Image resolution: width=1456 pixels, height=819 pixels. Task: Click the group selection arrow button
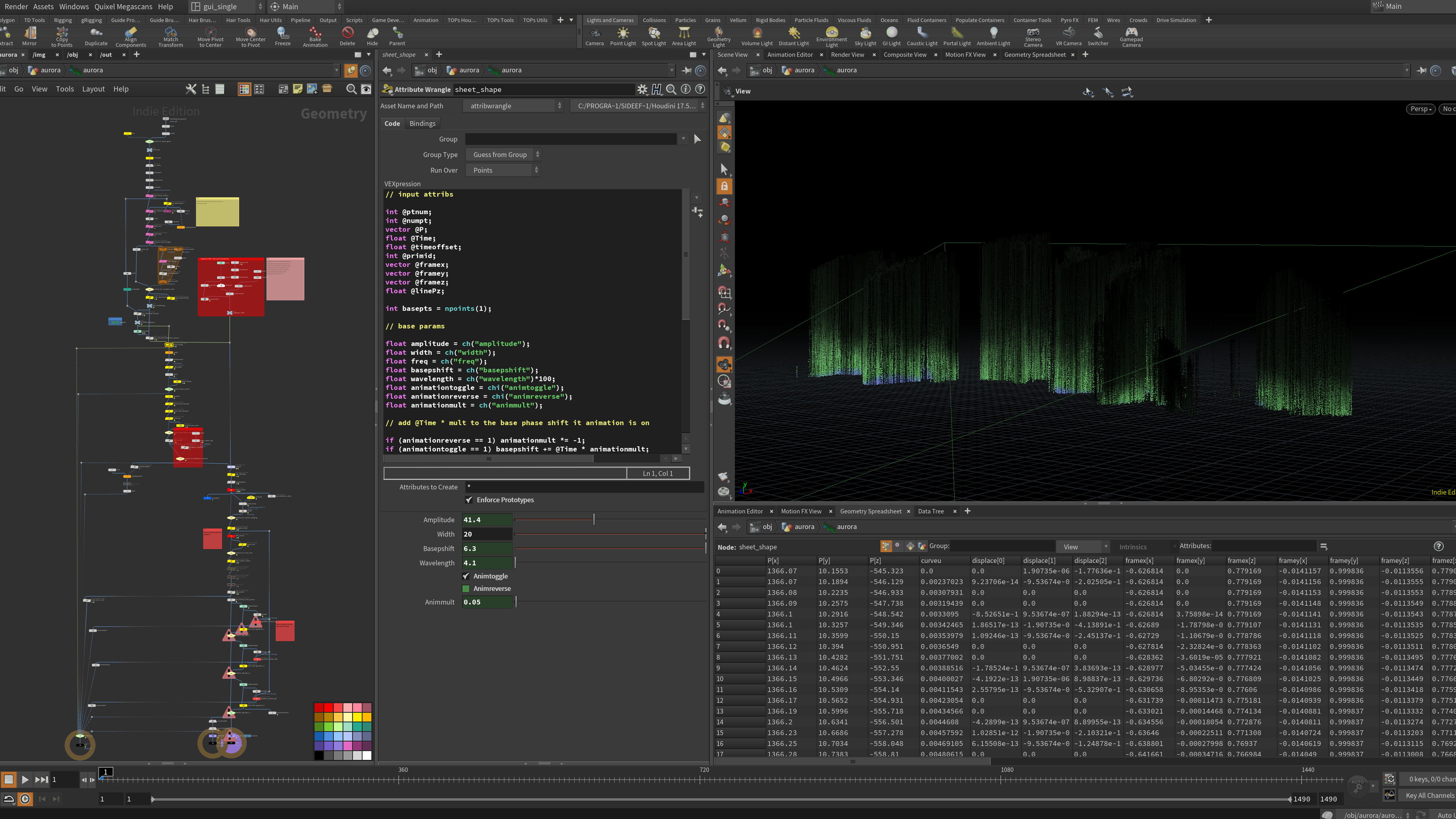(x=698, y=139)
